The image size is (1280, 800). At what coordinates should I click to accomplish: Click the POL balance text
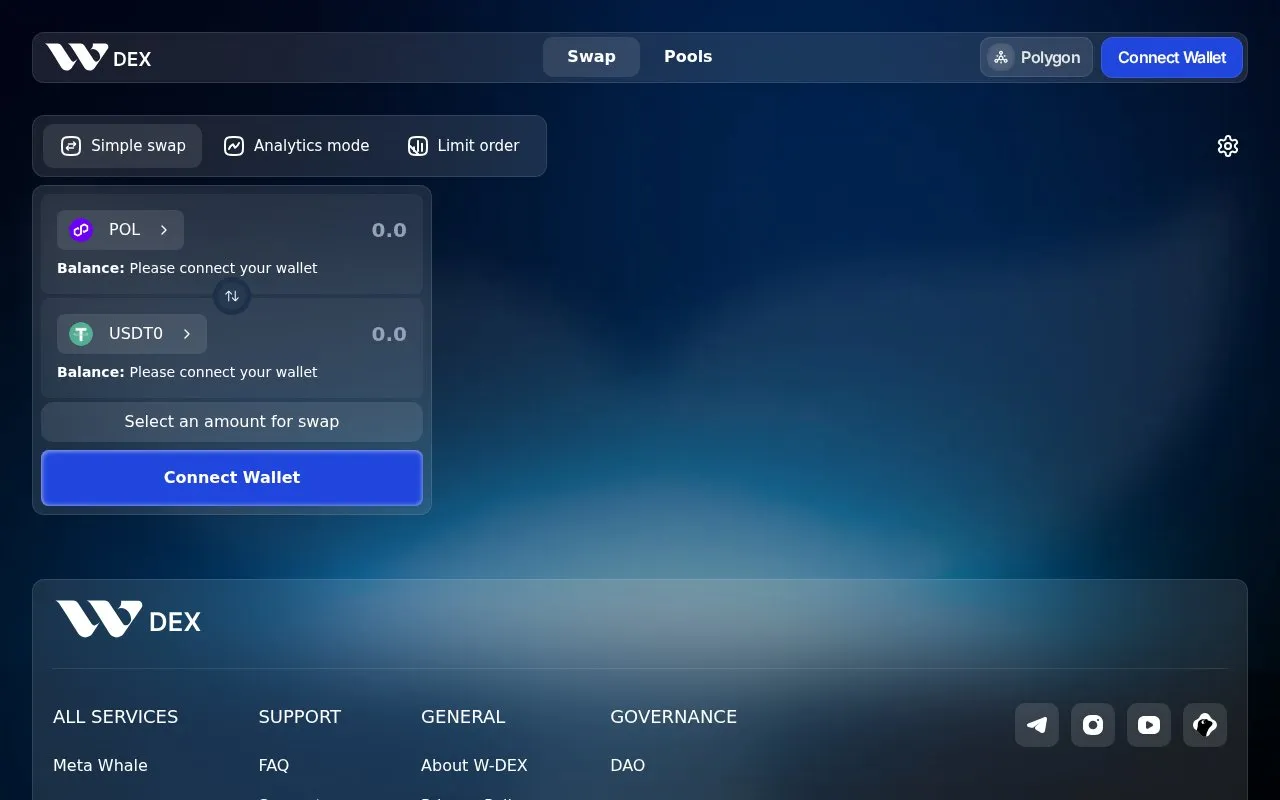[187, 268]
